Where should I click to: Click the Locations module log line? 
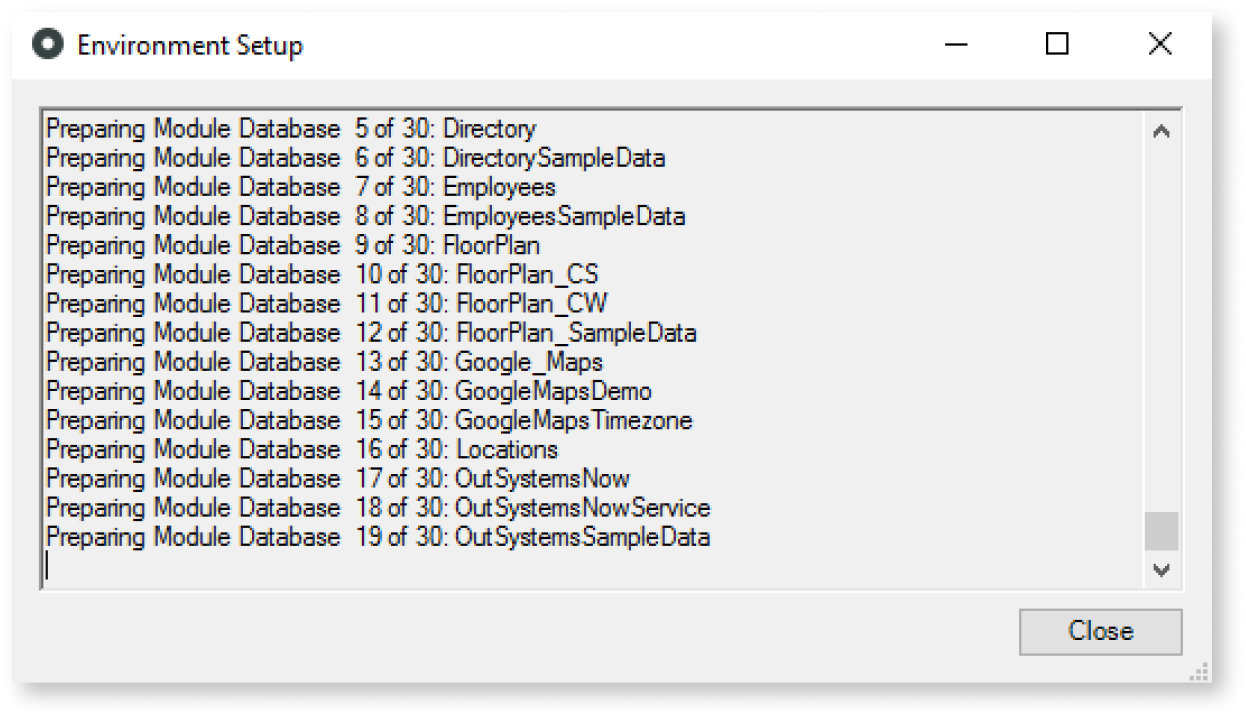pos(301,449)
